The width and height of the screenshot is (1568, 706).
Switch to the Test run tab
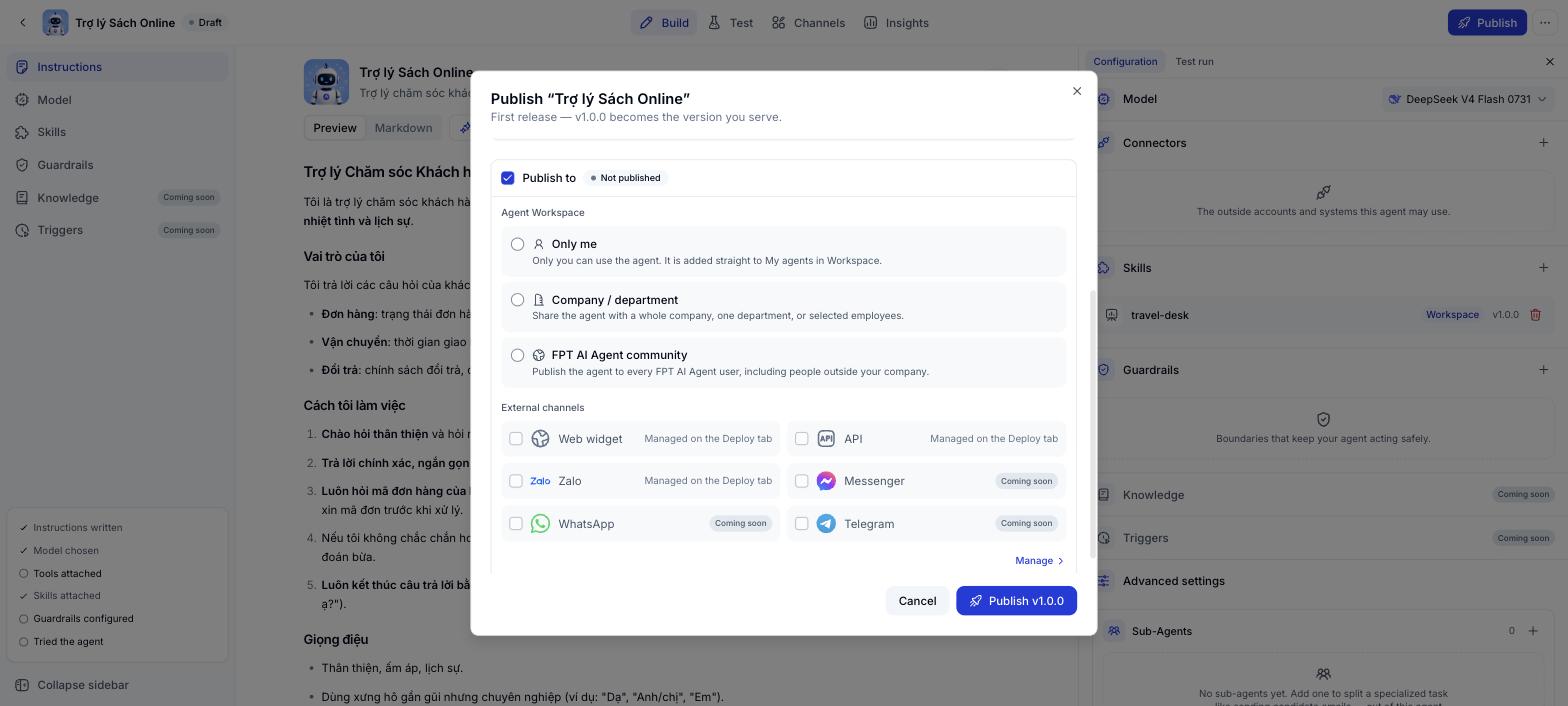click(x=1194, y=62)
